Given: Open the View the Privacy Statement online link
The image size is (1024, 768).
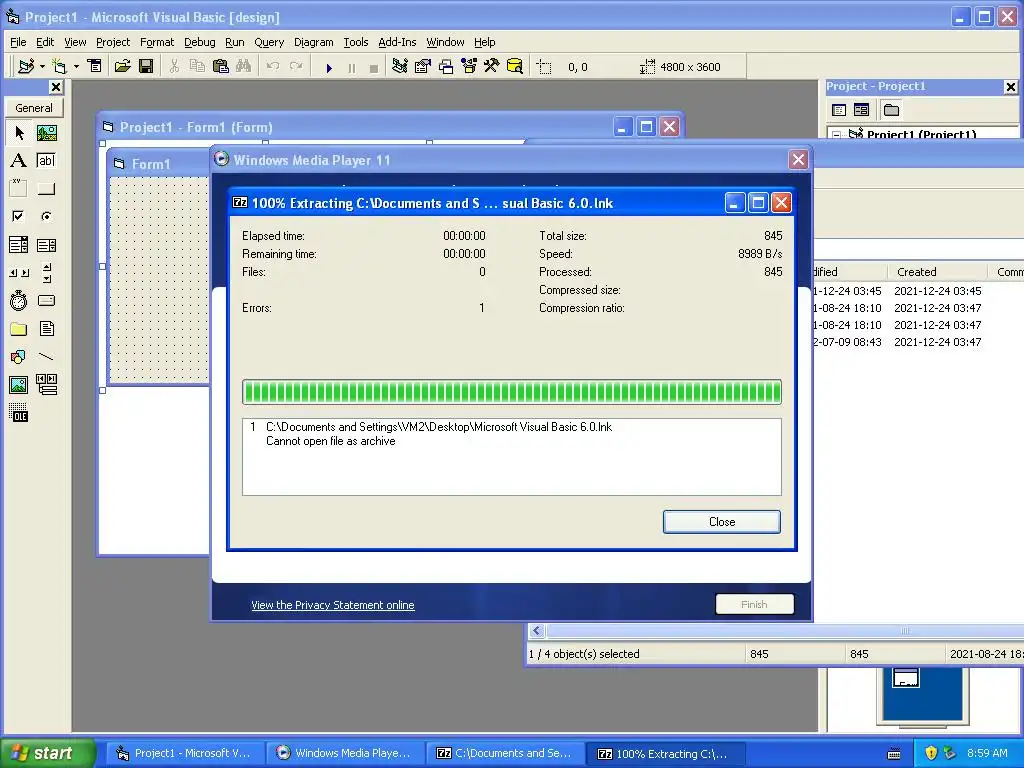Looking at the screenshot, I should pos(332,605).
